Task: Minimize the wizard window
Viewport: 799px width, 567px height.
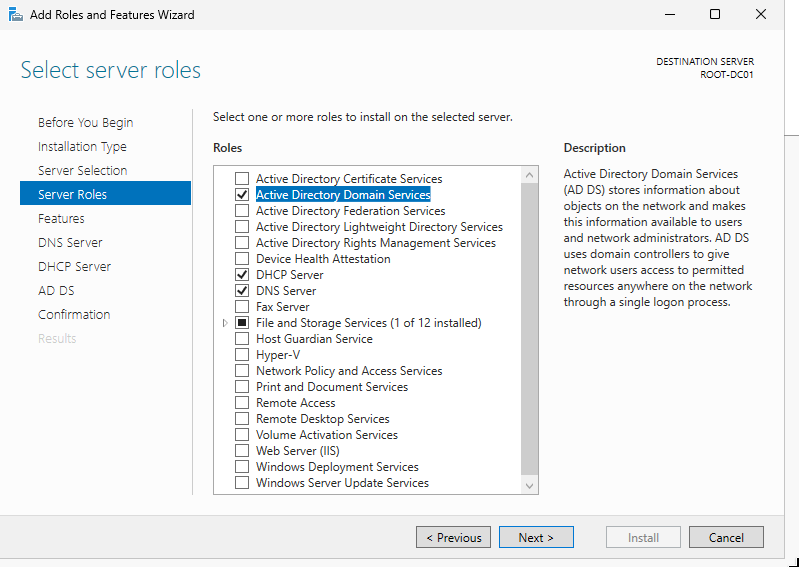Action: [670, 15]
